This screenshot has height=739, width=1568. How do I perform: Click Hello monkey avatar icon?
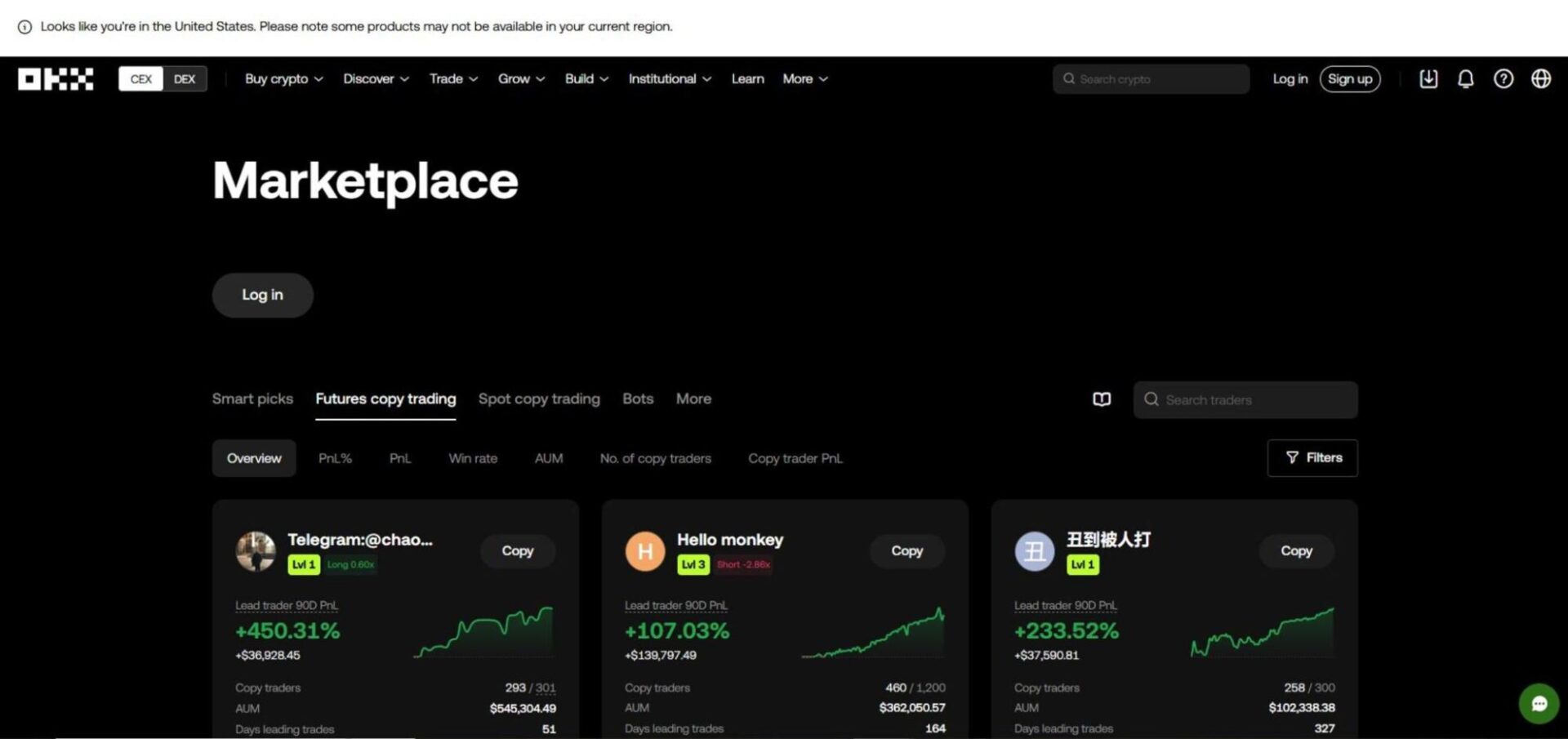coord(645,551)
